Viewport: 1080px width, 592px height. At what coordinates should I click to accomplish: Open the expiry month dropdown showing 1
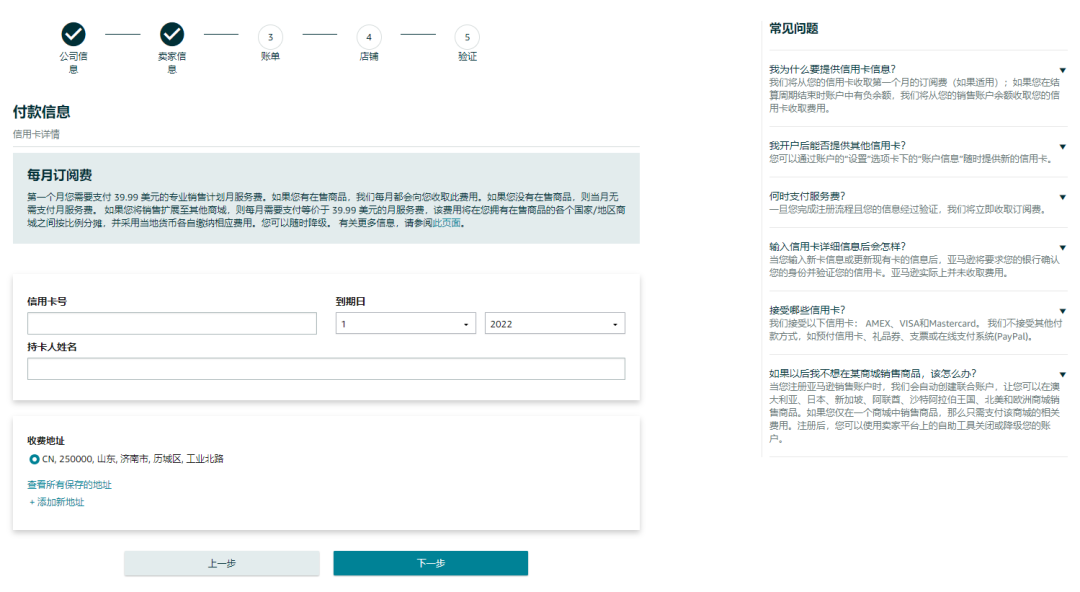point(405,323)
